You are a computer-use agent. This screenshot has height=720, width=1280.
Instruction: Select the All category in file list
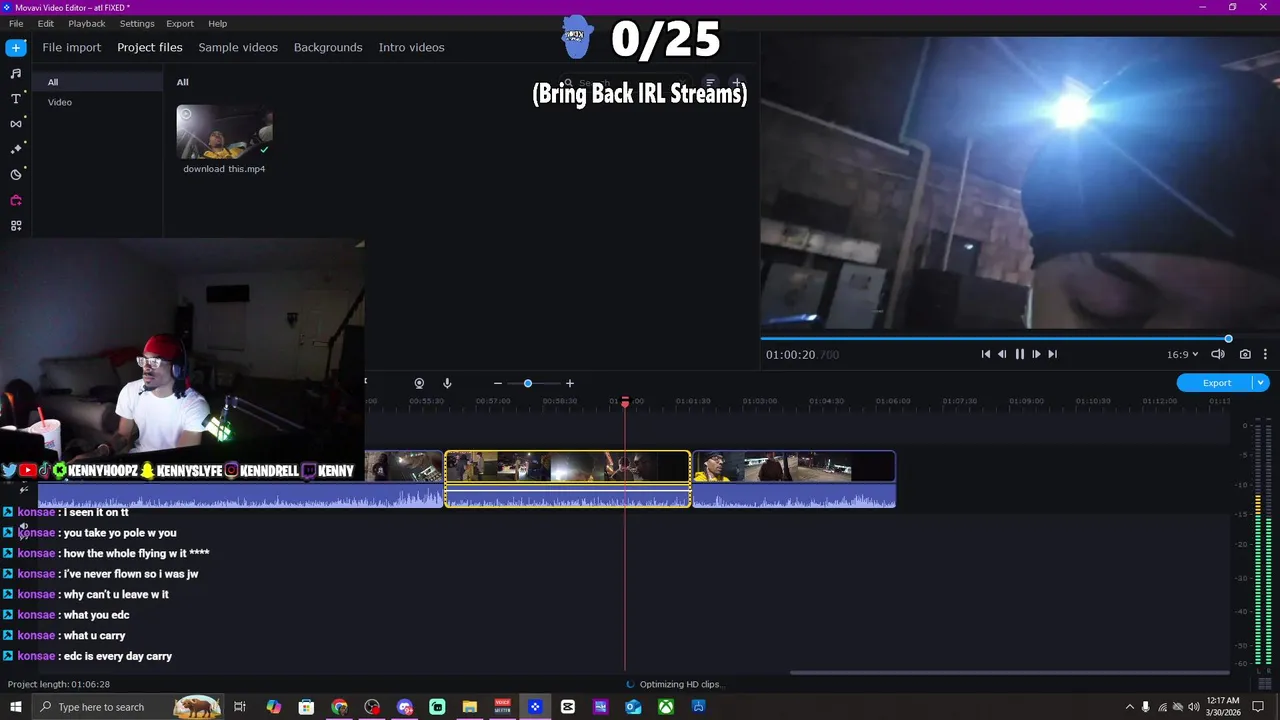(x=97, y=82)
